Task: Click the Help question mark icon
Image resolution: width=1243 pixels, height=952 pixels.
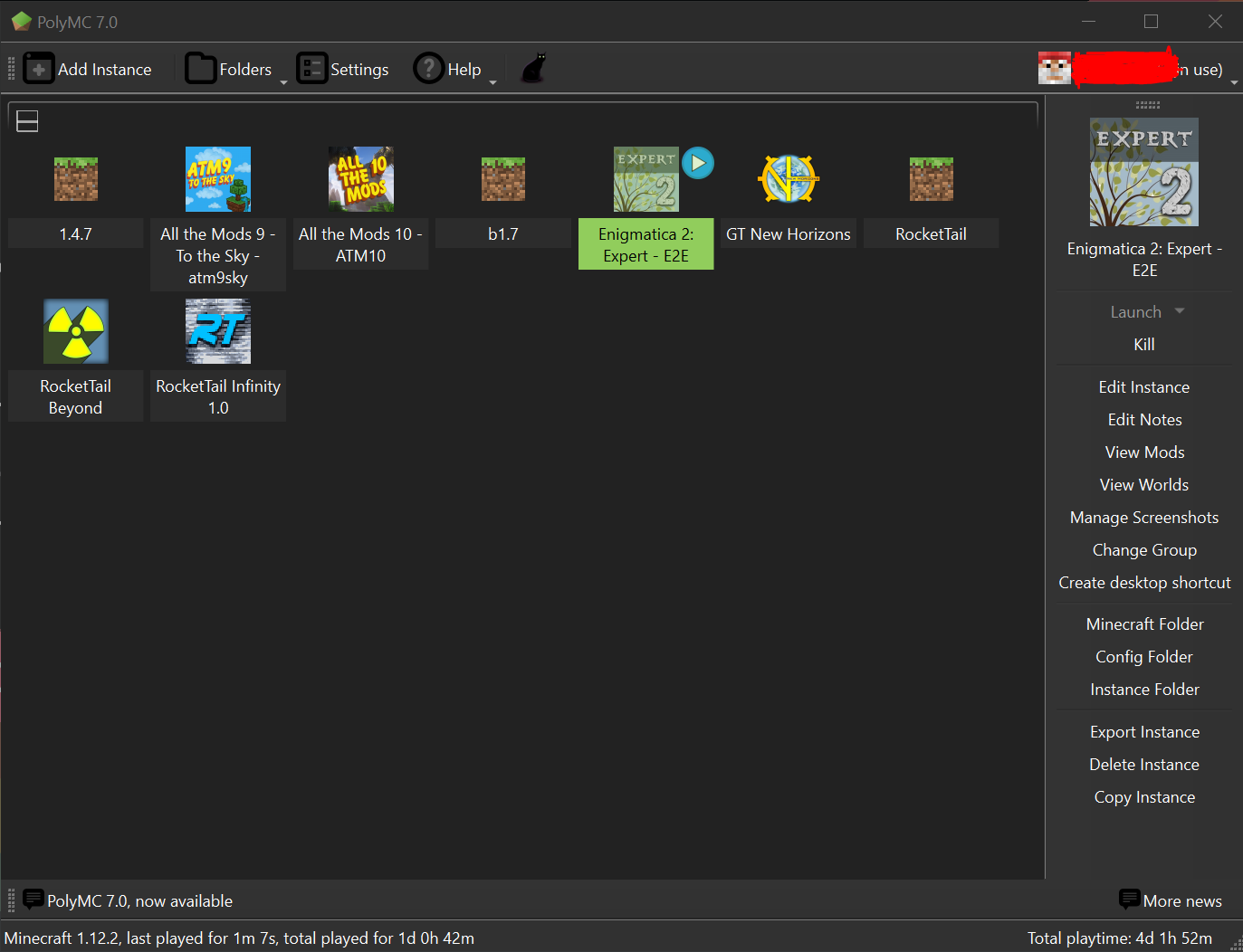Action: pyautogui.click(x=429, y=69)
